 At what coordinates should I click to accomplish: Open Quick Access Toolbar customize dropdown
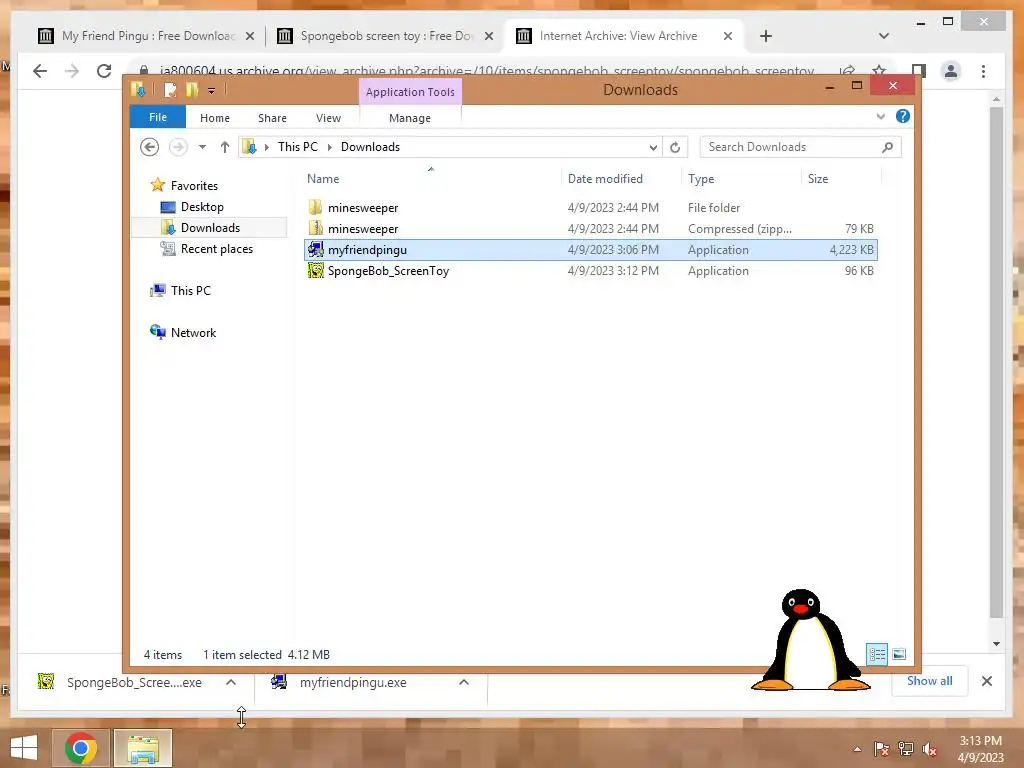click(x=212, y=91)
